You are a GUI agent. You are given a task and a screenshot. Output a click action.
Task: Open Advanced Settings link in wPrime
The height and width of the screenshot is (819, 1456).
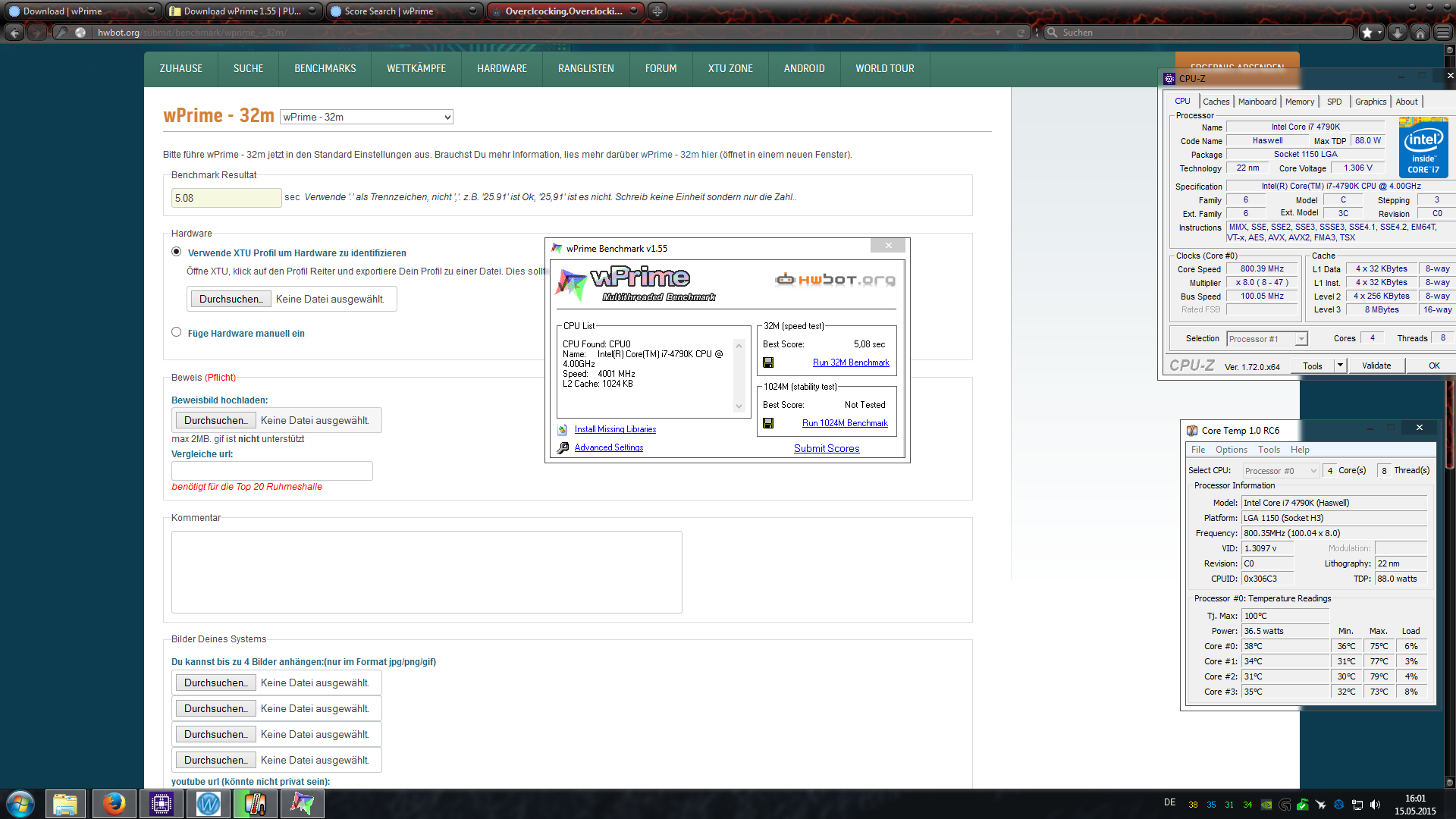[608, 447]
